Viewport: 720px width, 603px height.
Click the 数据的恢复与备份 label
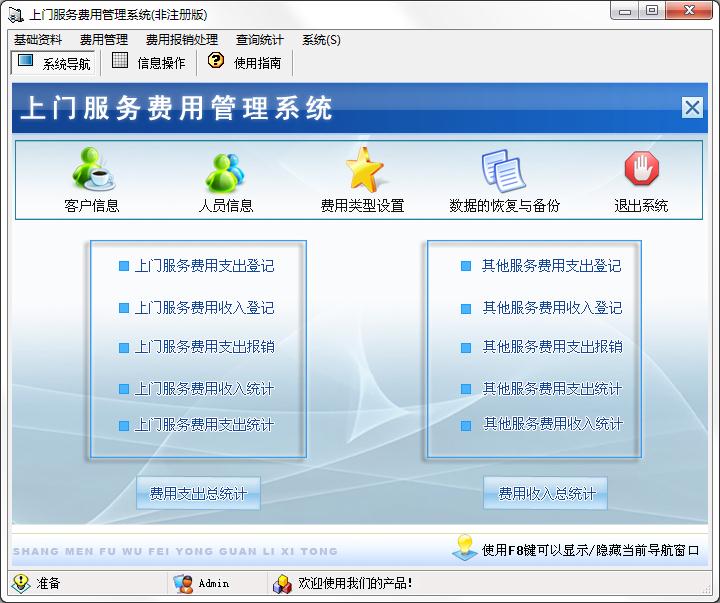[504, 205]
